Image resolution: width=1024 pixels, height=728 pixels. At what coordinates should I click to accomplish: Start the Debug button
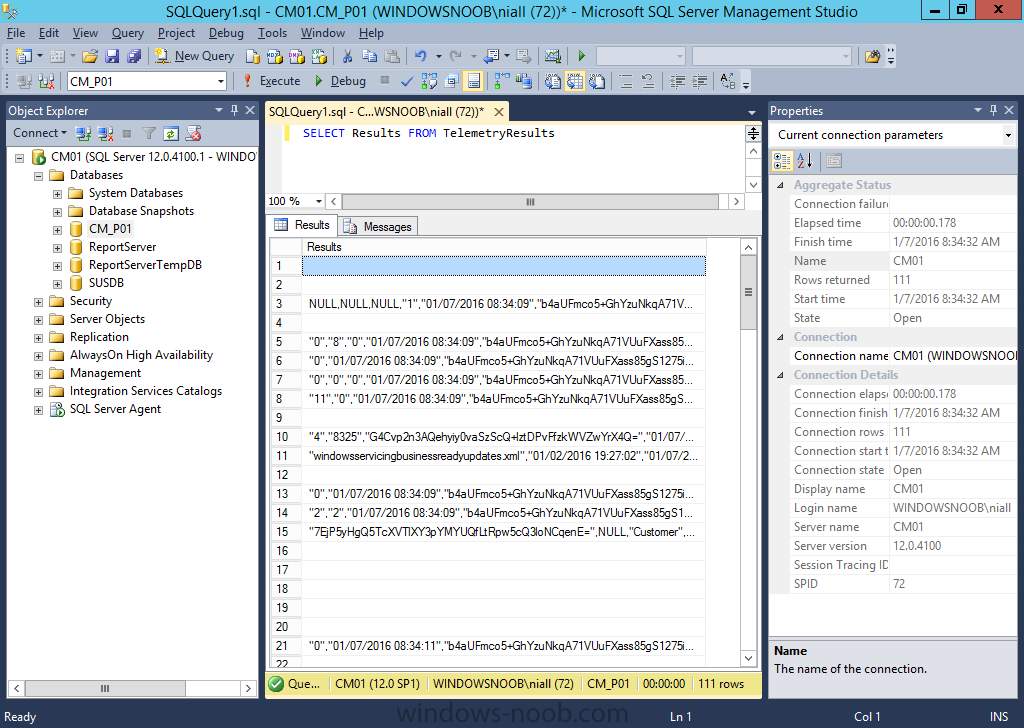(x=340, y=81)
